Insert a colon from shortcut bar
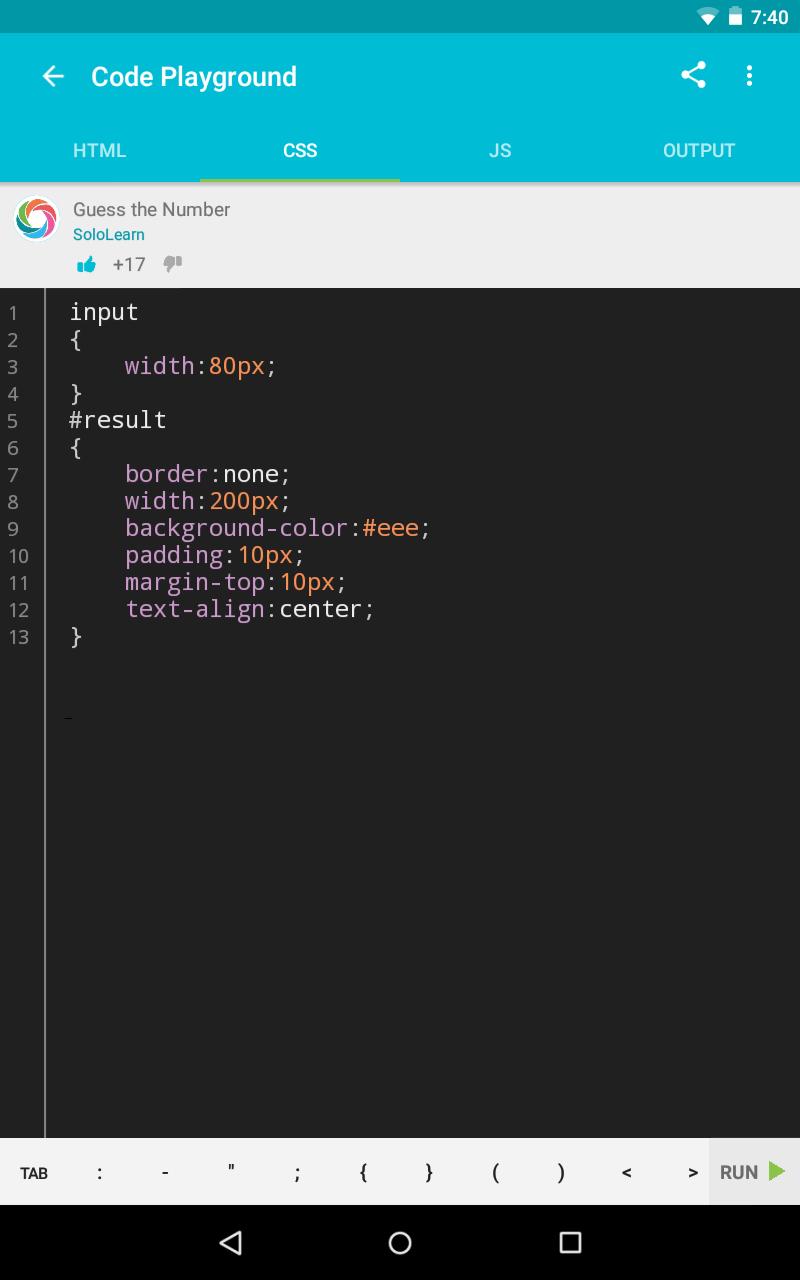 pyautogui.click(x=99, y=1173)
